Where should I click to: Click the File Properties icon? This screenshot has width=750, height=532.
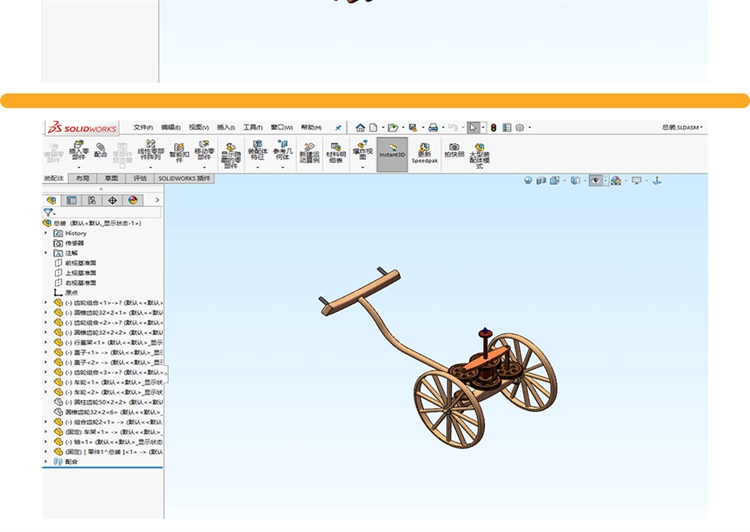point(507,127)
